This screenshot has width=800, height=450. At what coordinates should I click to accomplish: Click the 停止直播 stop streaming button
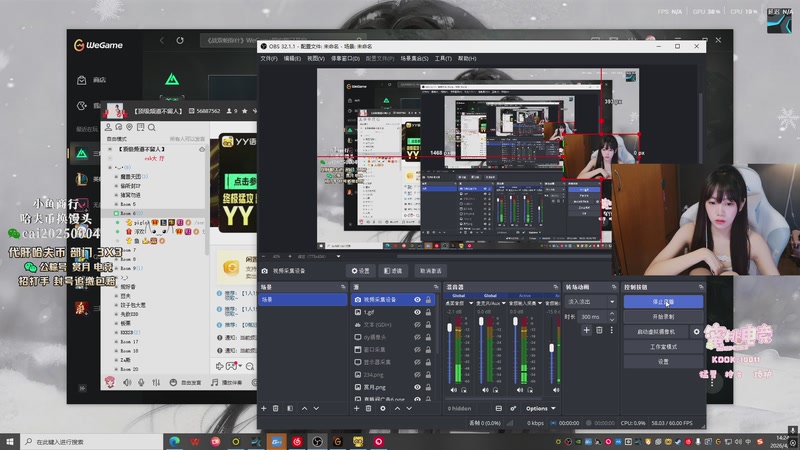(663, 302)
